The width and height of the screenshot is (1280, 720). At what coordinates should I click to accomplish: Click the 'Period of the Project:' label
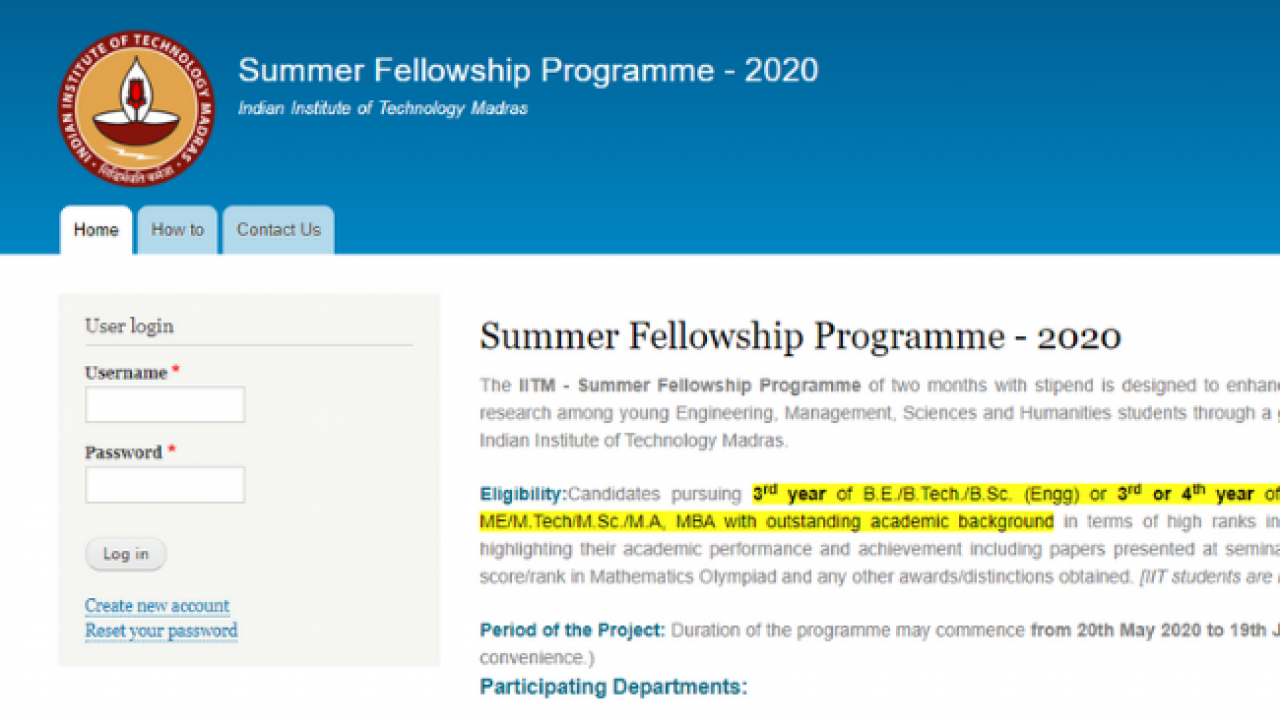[572, 630]
